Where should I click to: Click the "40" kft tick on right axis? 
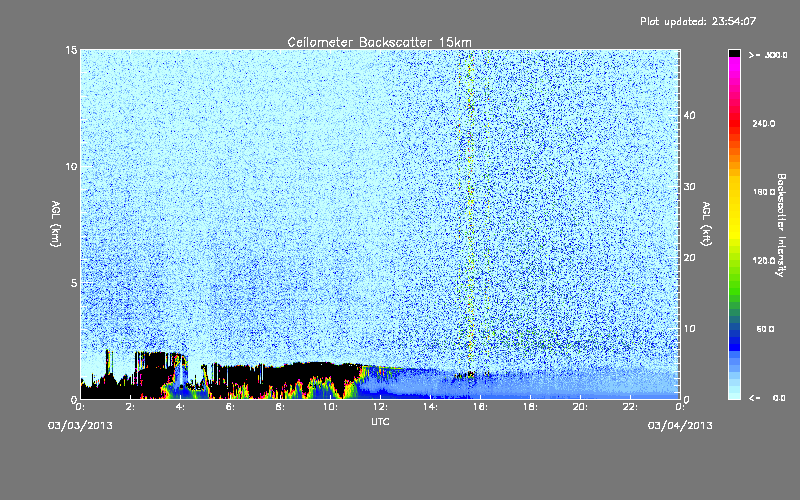[689, 115]
